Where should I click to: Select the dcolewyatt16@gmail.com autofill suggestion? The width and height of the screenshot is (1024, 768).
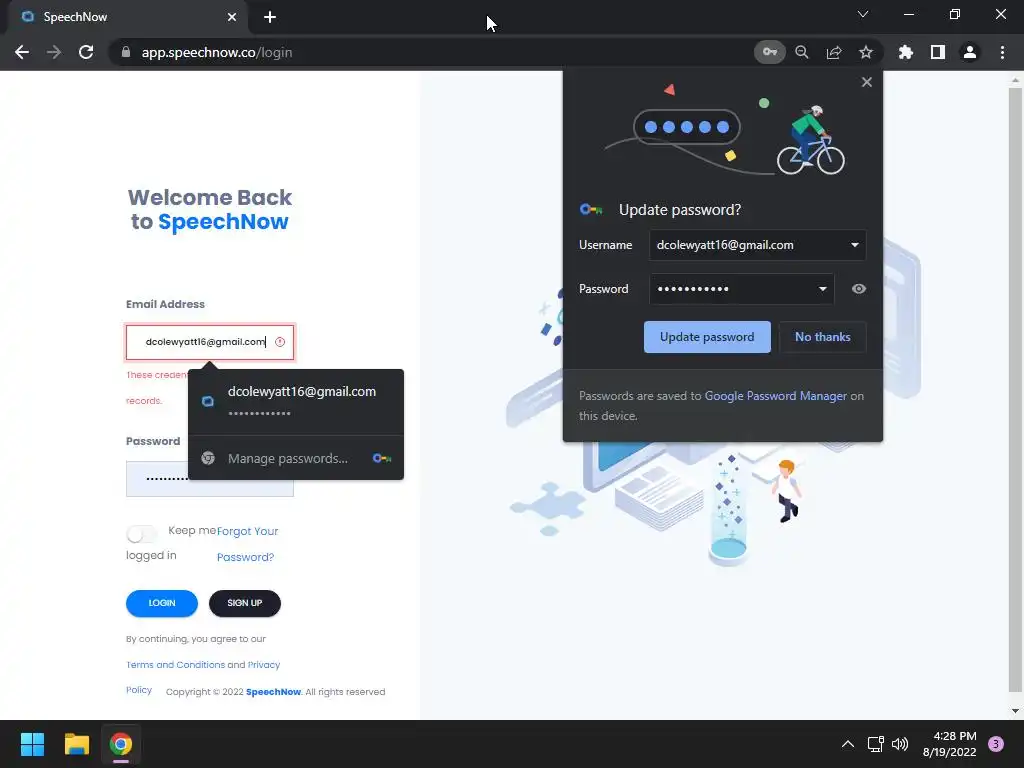point(296,402)
